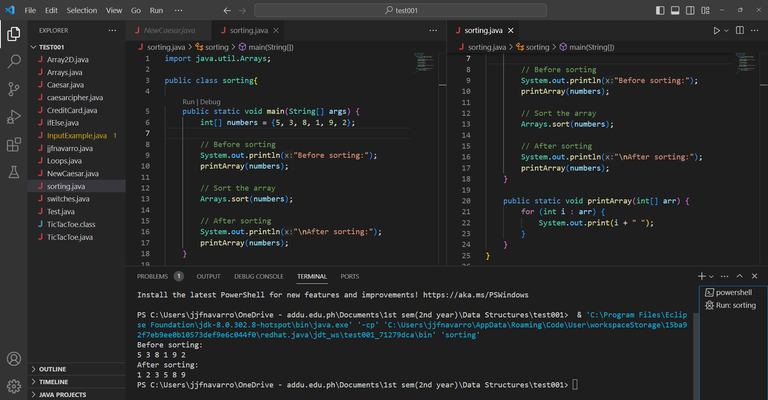Open the Selection menu
The height and width of the screenshot is (400, 768).
click(x=82, y=9)
